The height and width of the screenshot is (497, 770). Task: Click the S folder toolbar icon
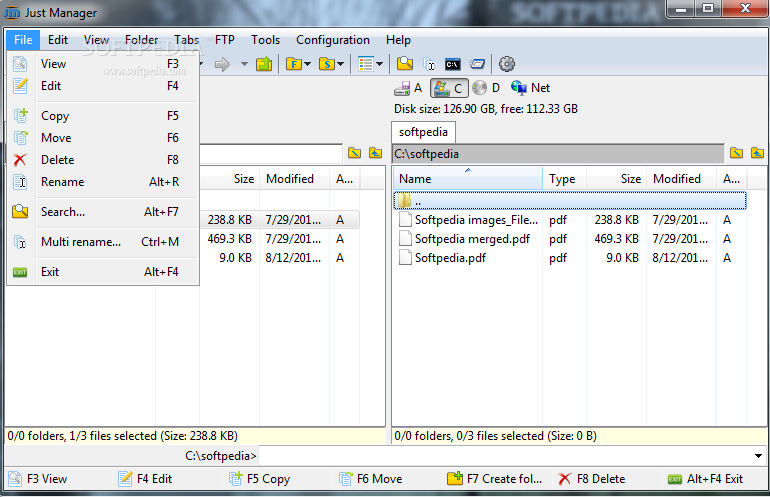pos(327,64)
